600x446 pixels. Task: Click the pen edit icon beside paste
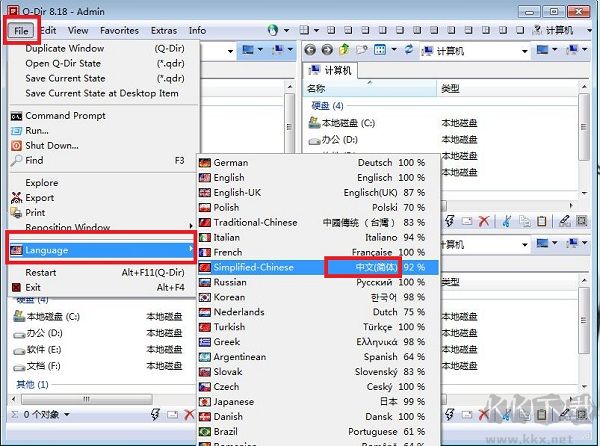tap(565, 221)
